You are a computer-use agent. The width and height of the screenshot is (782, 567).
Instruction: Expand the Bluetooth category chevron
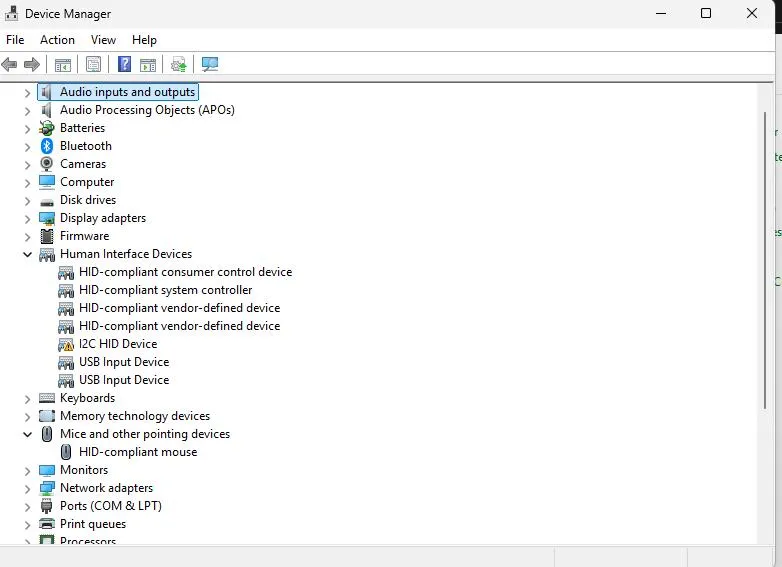(x=27, y=147)
